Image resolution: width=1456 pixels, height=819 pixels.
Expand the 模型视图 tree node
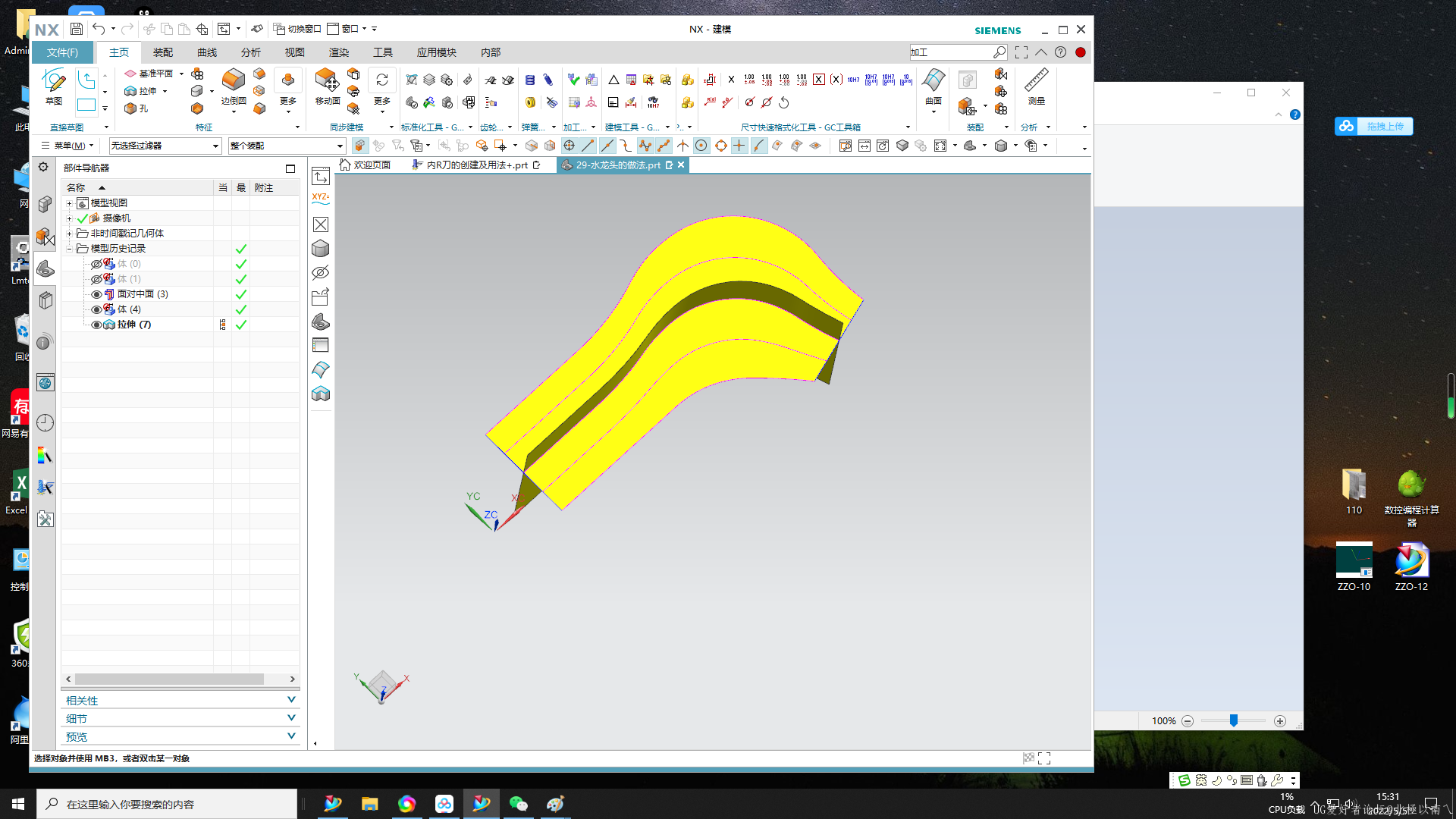click(x=69, y=203)
